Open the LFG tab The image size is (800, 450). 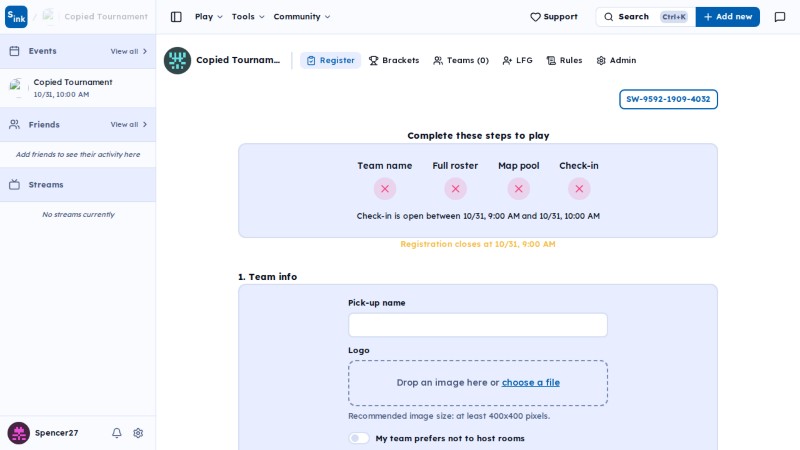pos(517,60)
